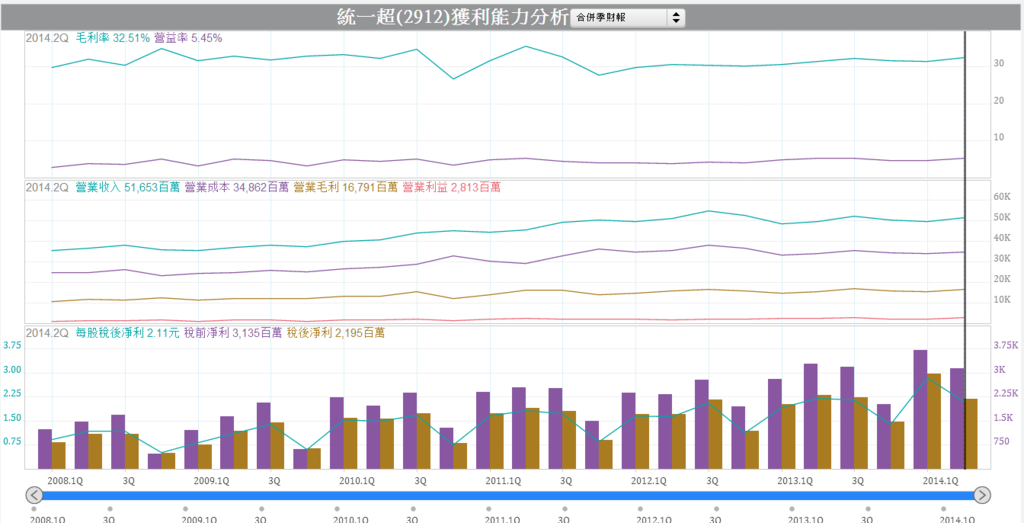1024x523 pixels.
Task: Select the navigator dot for 2011.1Q
Action: [x=488, y=509]
